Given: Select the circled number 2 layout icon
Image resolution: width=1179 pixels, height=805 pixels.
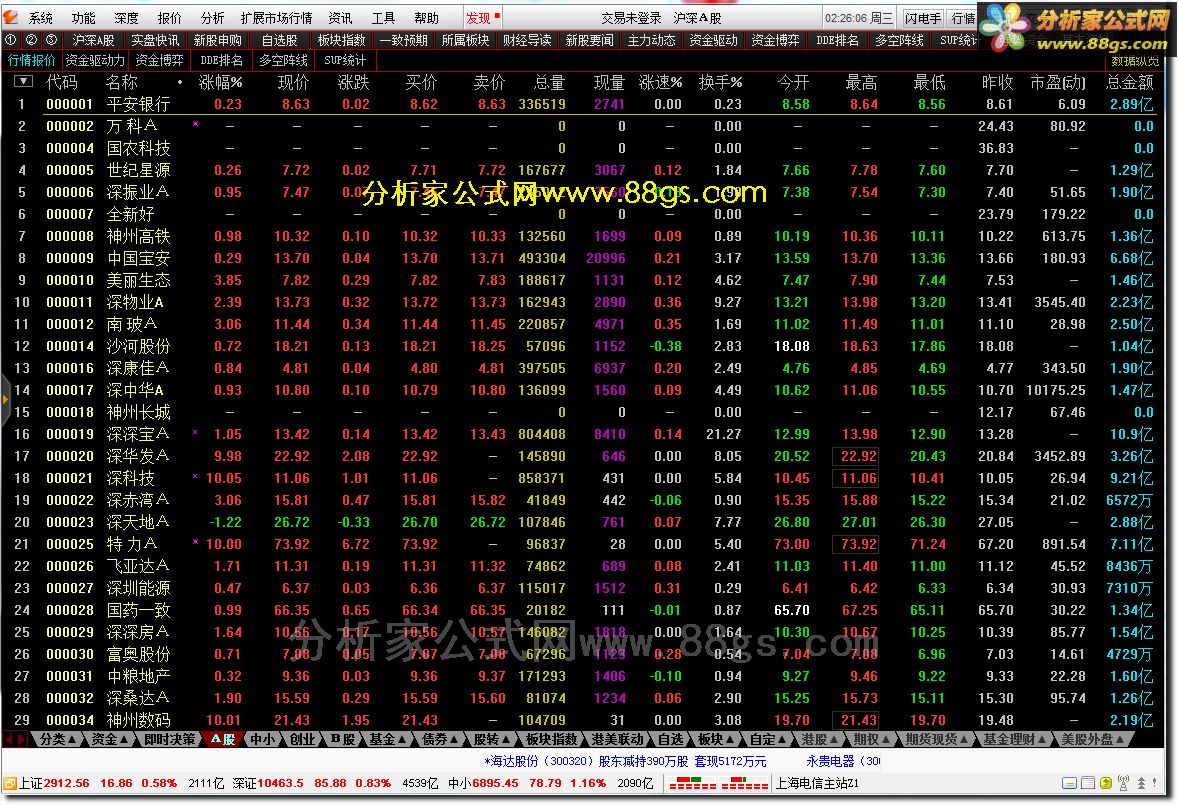Looking at the screenshot, I should (x=31, y=40).
